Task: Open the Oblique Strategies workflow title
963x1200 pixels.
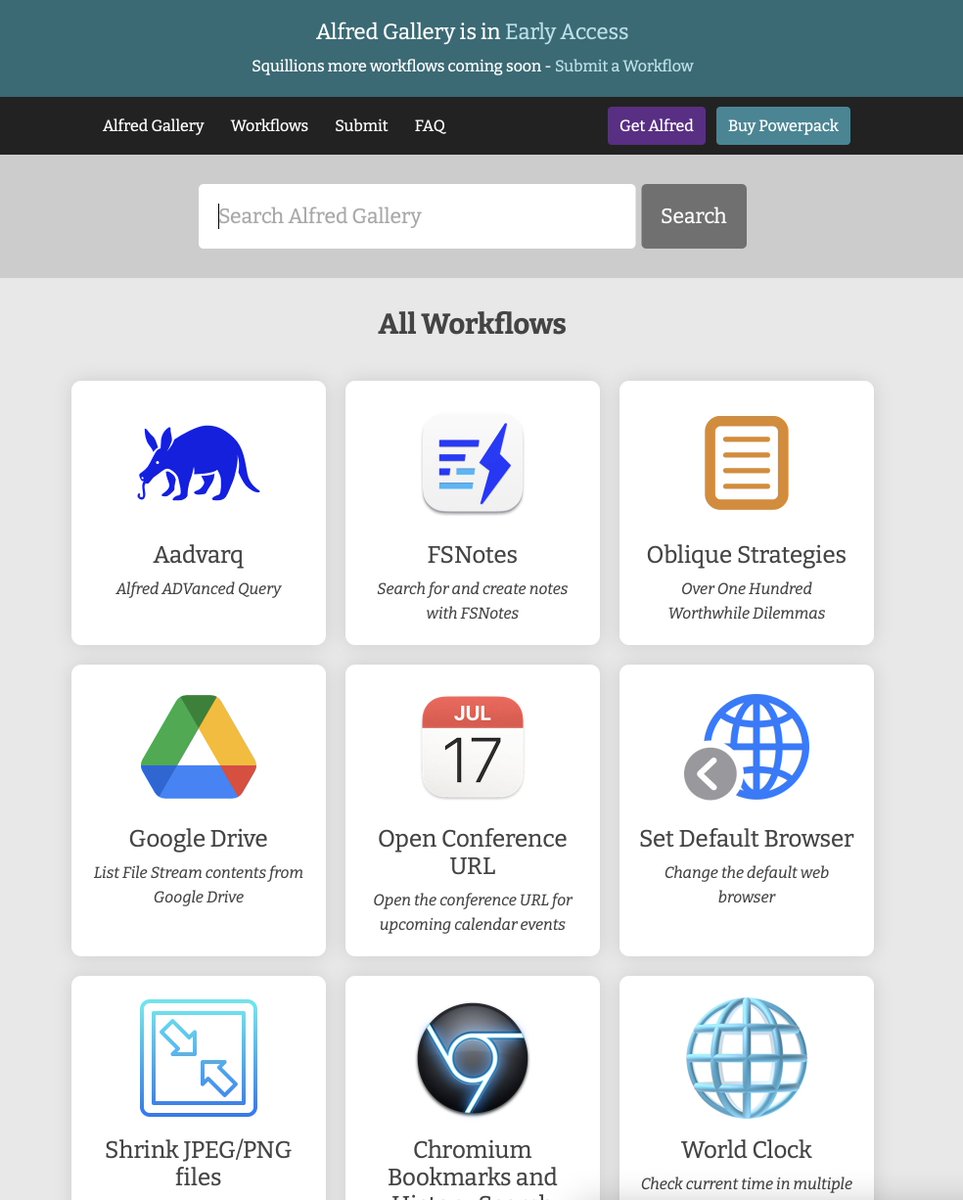Action: 747,555
